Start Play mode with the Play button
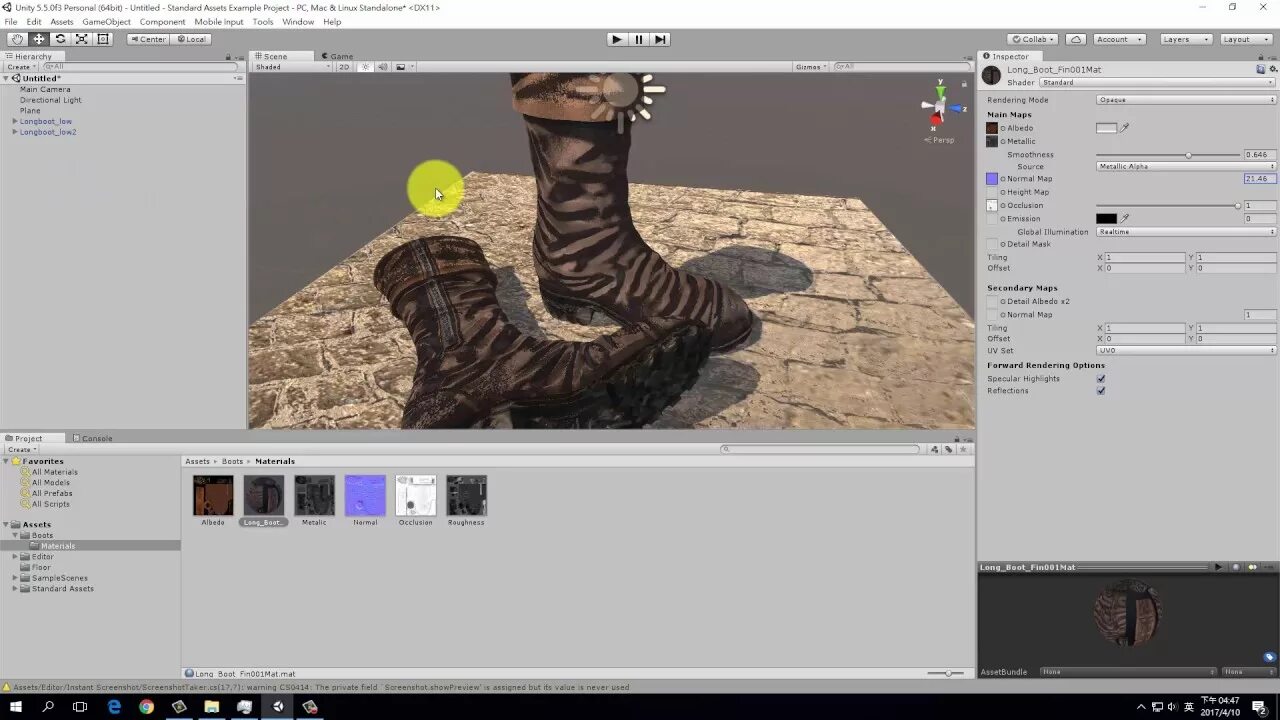Screen dimensions: 1280x720 tap(617, 39)
